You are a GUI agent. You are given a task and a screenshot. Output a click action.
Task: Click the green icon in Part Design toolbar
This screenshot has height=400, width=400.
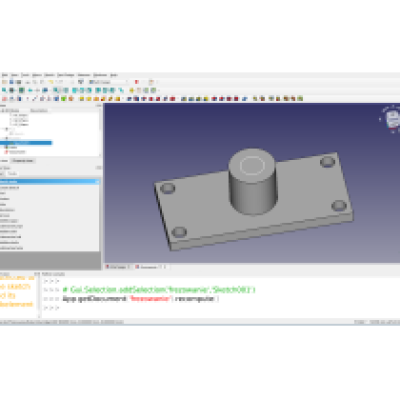pyautogui.click(x=64, y=99)
